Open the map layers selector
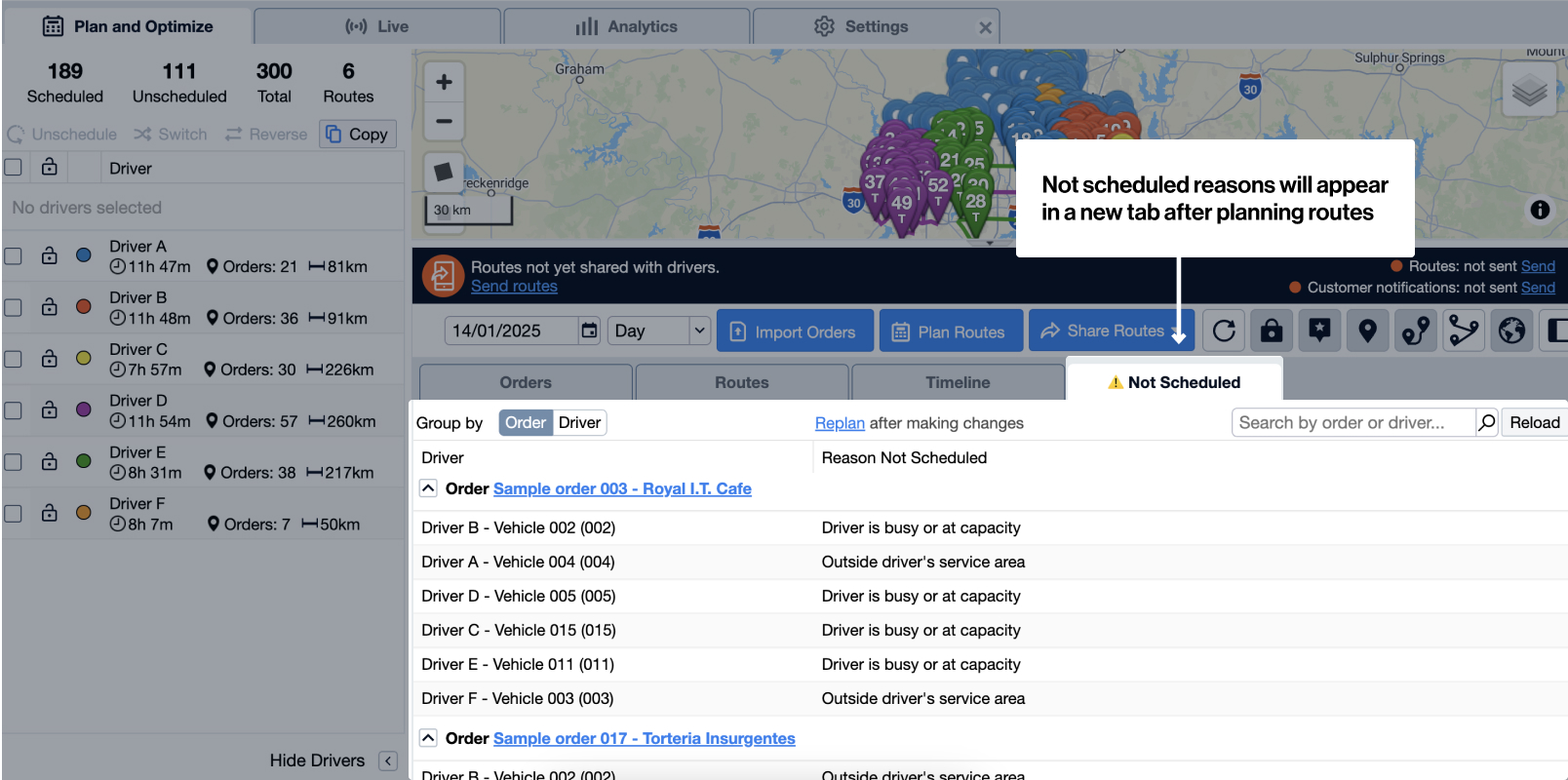 (x=1529, y=92)
